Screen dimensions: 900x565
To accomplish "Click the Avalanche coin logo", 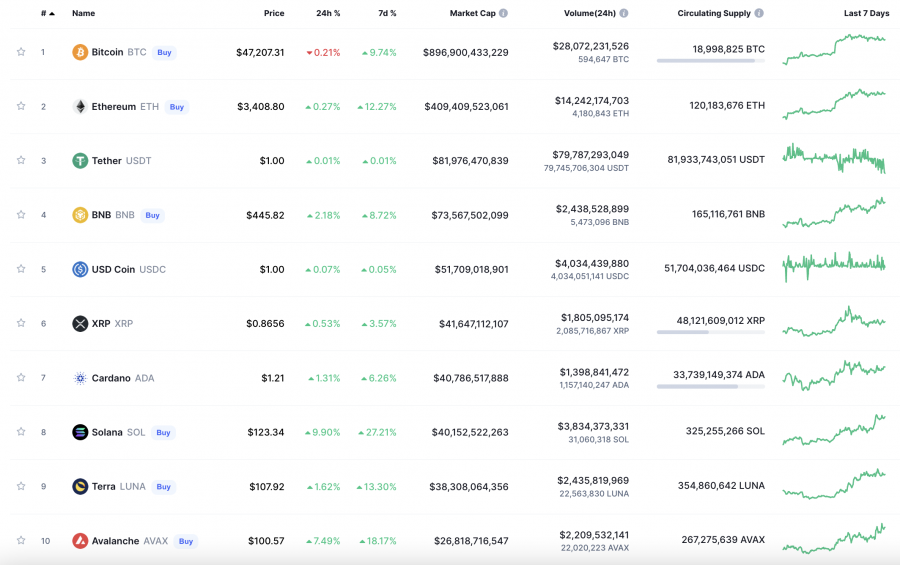I will (80, 541).
